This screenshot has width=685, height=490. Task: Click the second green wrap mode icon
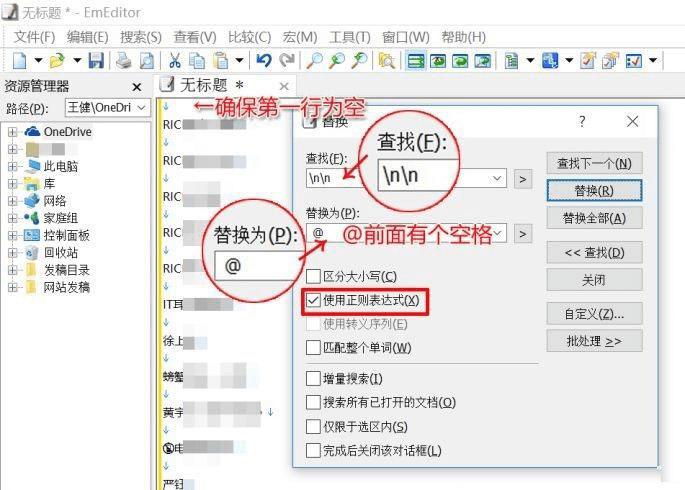pos(438,60)
